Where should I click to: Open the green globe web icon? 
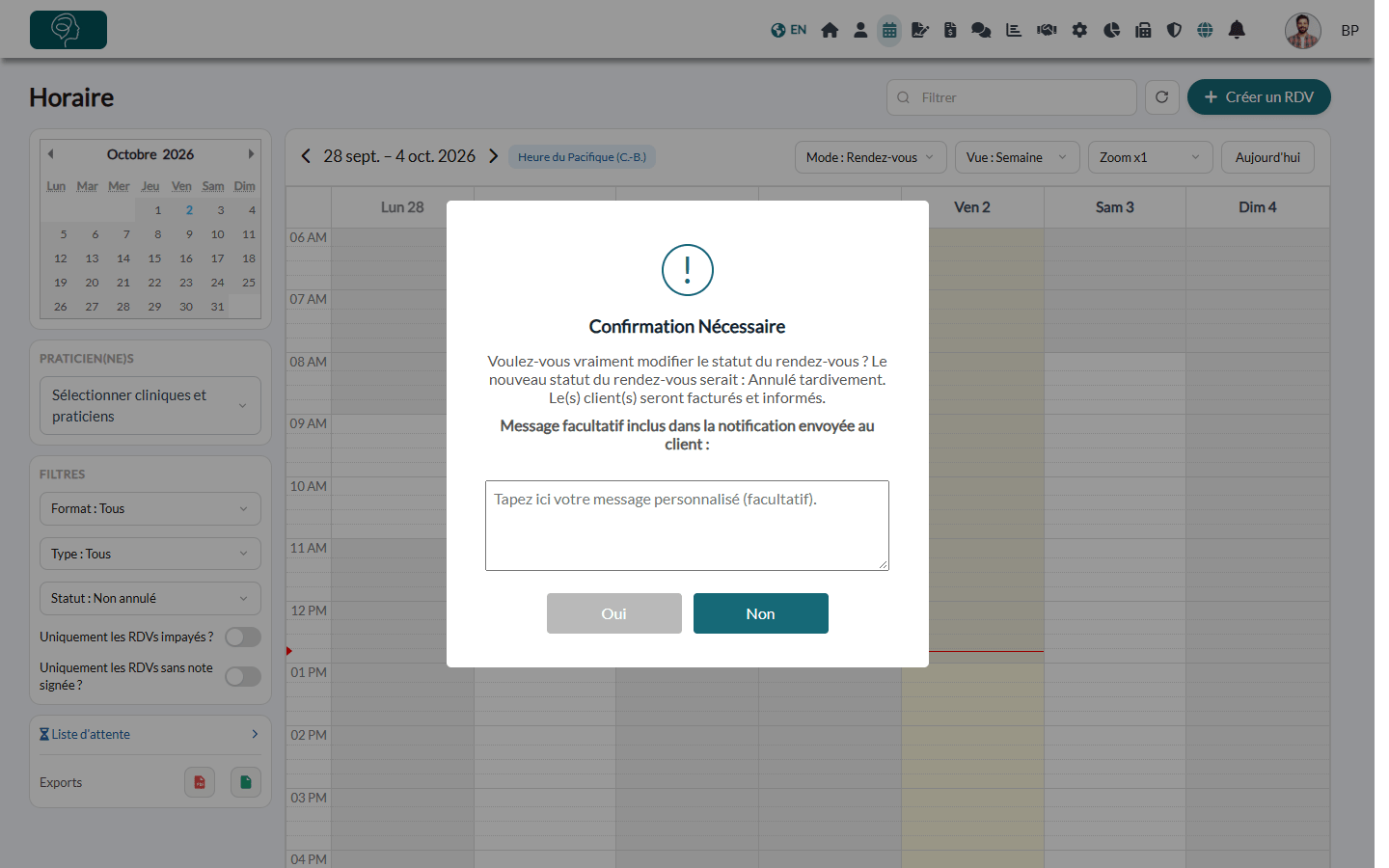point(1205,30)
